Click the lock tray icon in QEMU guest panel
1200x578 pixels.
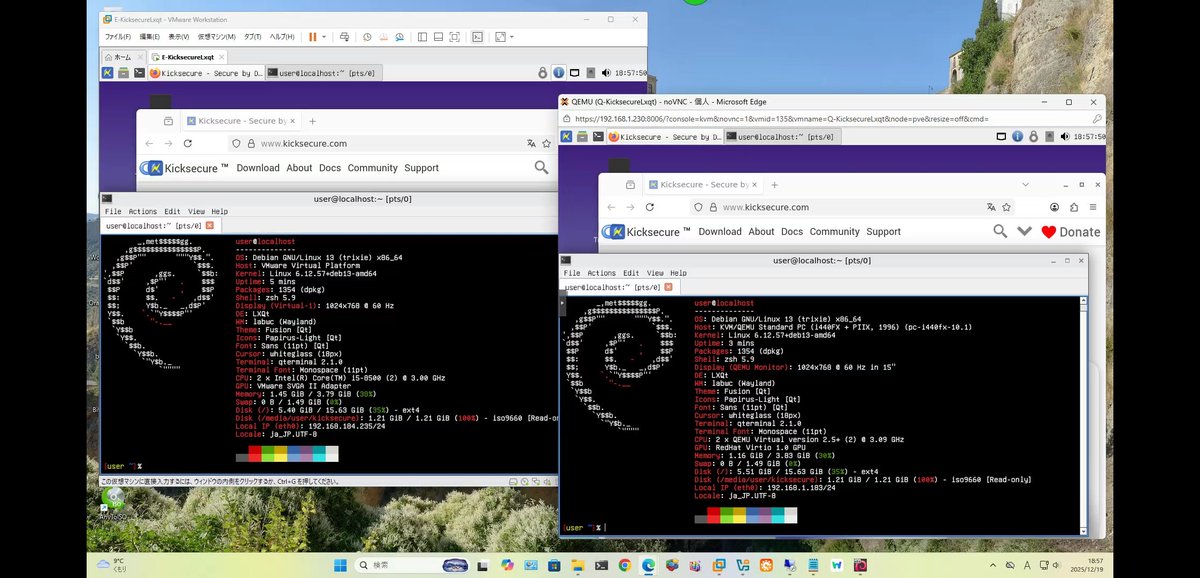point(1034,137)
